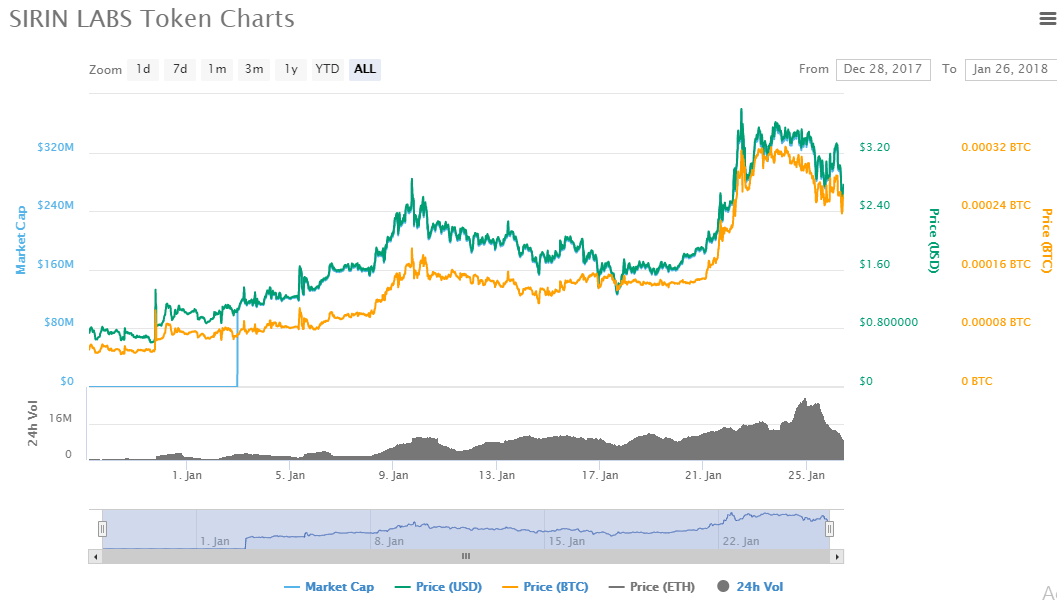Click the scrollbar left arrow
The image size is (1057, 601).
tap(96, 556)
